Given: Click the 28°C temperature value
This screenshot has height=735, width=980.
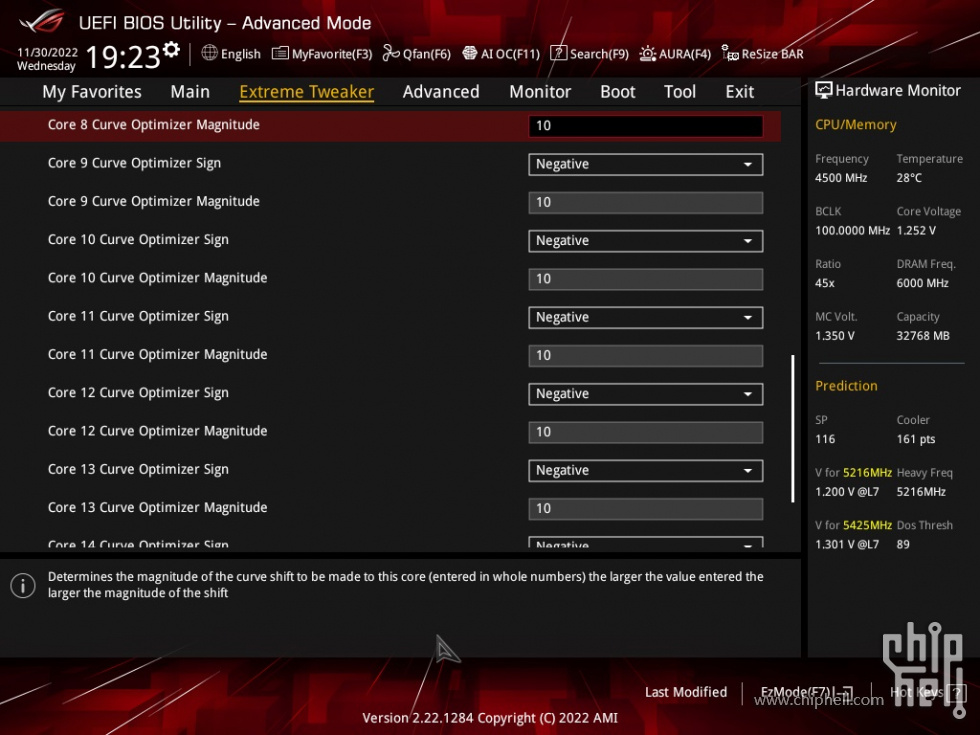Looking at the screenshot, I should pos(909,178).
